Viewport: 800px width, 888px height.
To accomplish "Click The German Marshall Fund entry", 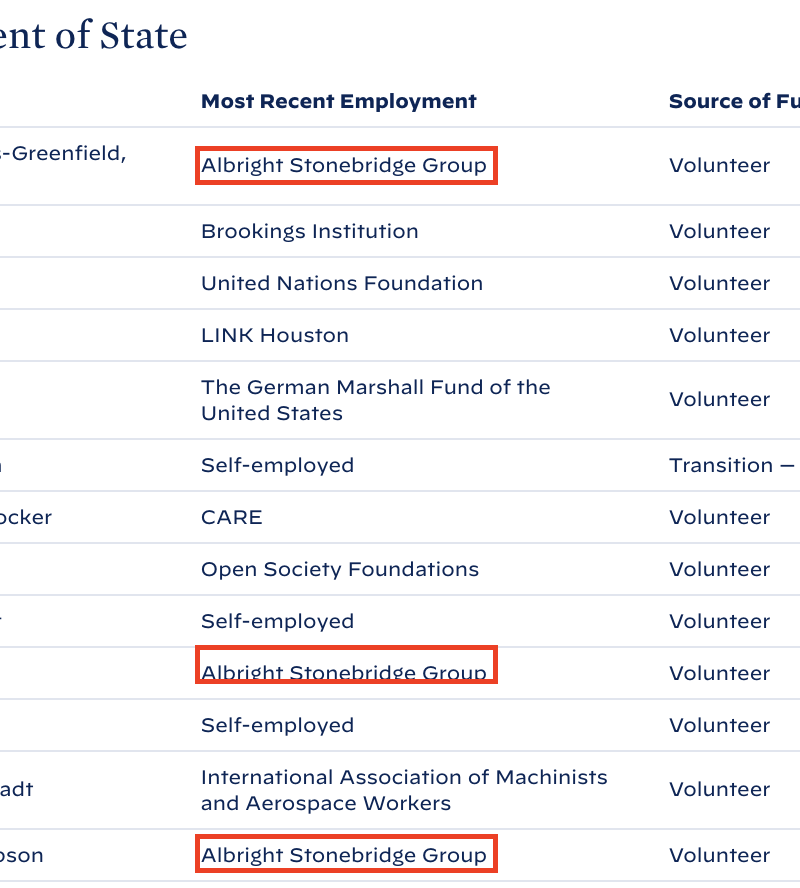I will [375, 400].
